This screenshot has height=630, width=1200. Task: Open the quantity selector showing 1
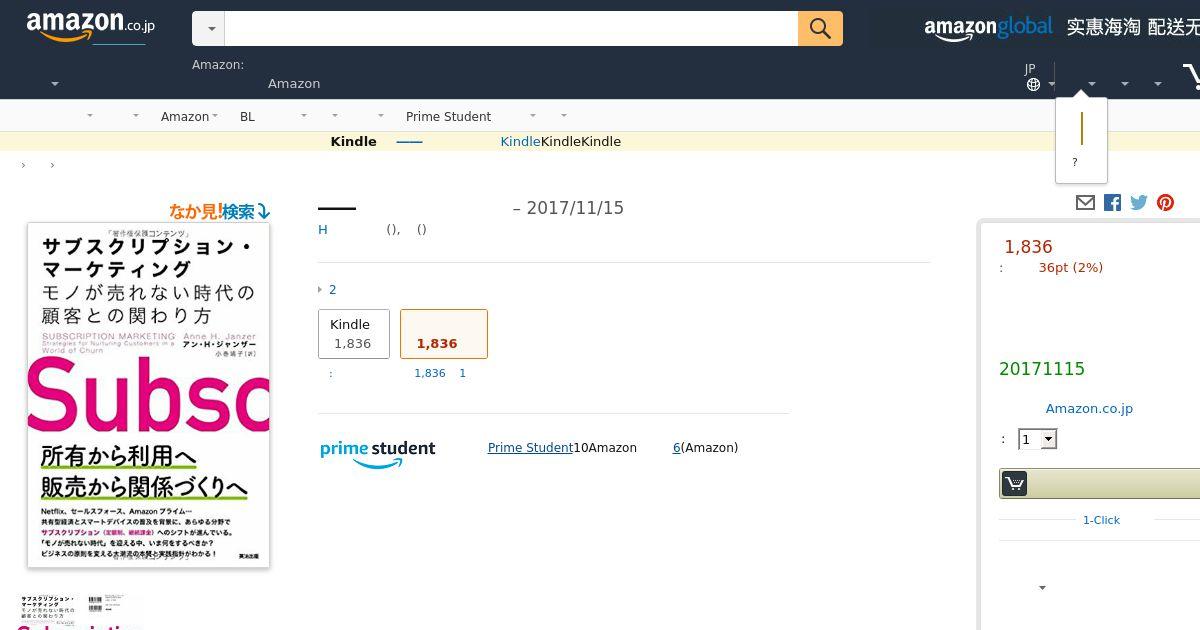(x=1037, y=439)
